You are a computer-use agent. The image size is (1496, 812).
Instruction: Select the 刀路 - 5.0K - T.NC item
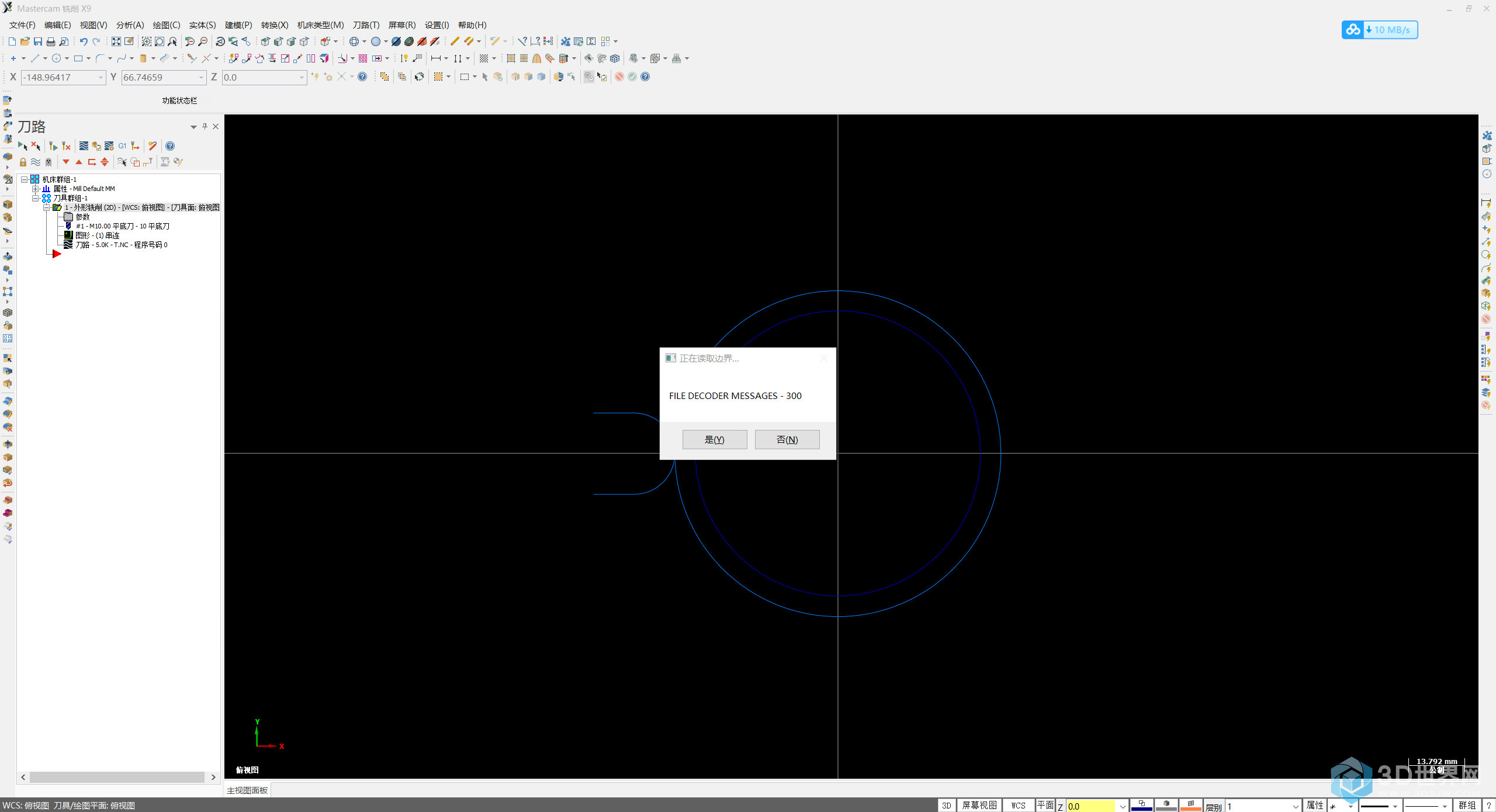pos(122,245)
